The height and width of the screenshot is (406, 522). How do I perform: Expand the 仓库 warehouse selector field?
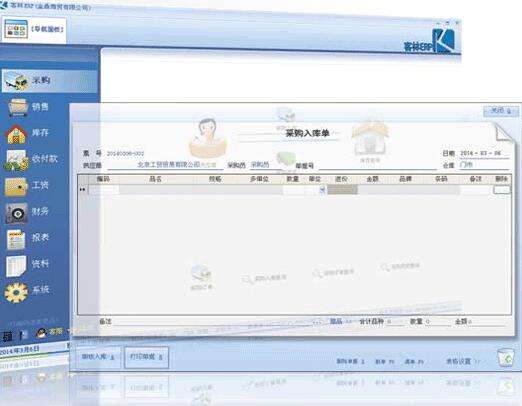[484, 165]
